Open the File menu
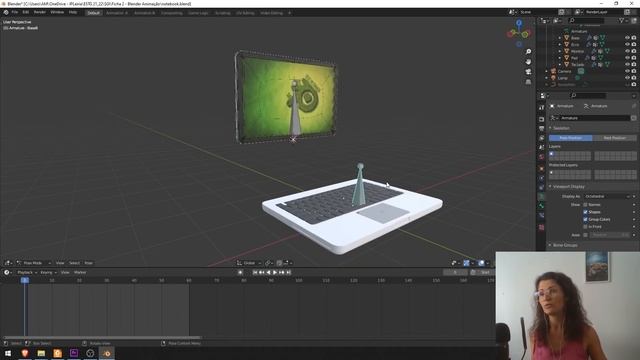 [15, 12]
